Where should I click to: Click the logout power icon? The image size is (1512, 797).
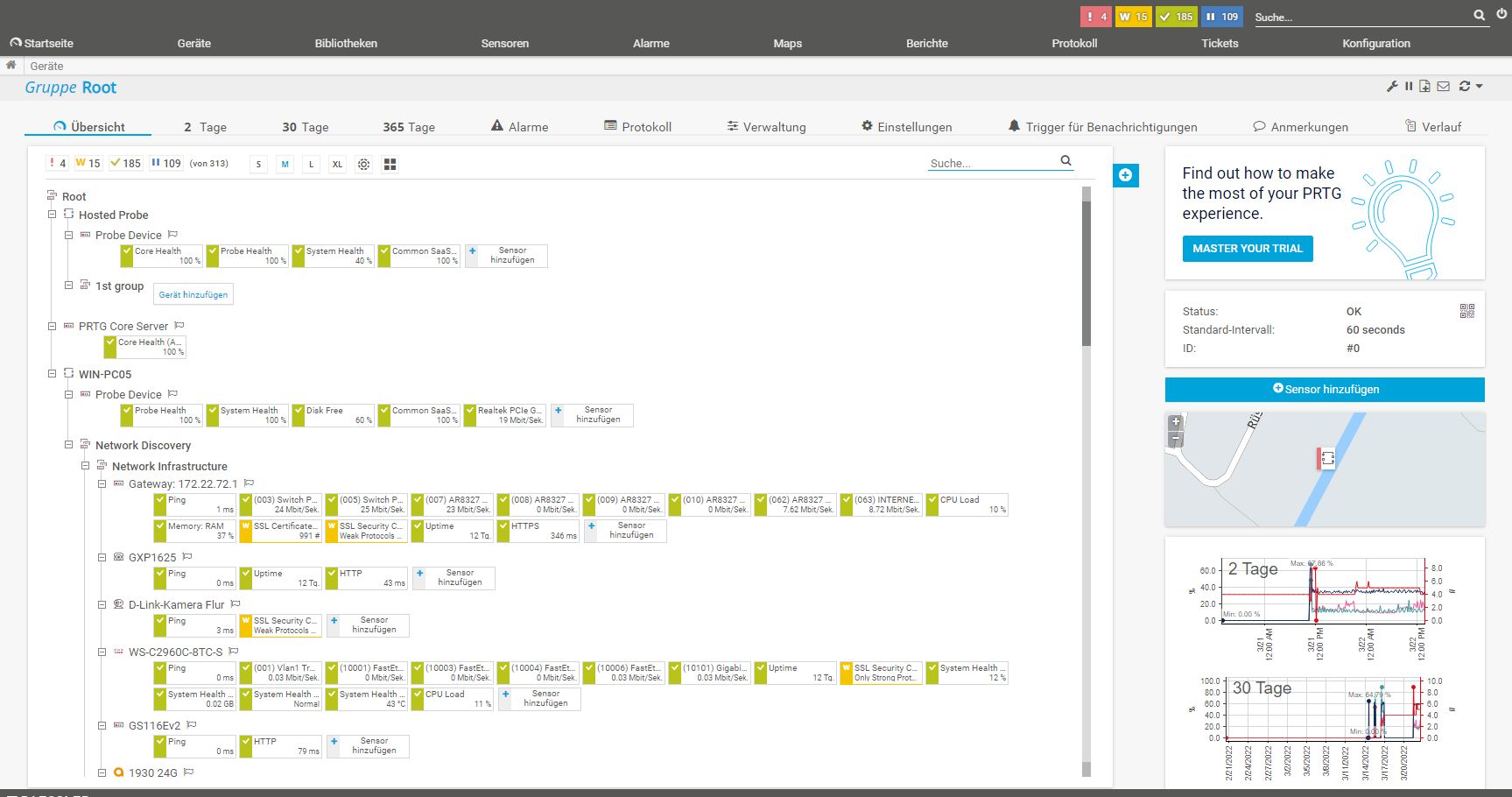tap(1502, 15)
